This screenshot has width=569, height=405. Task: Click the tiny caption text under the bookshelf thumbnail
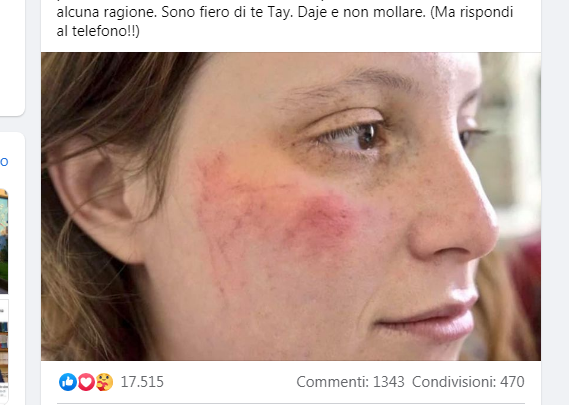[x=3, y=392]
